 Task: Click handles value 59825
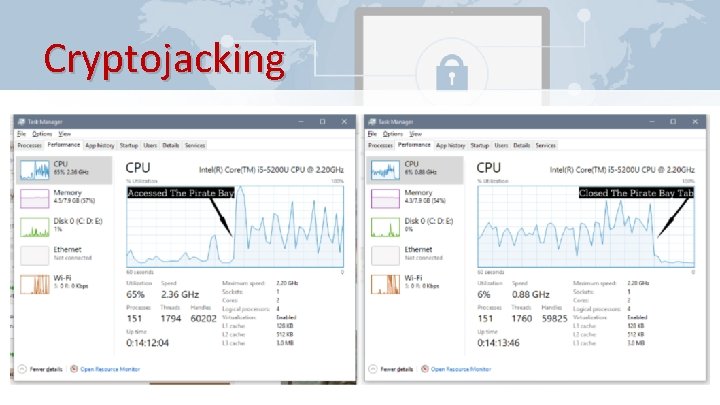coord(554,319)
